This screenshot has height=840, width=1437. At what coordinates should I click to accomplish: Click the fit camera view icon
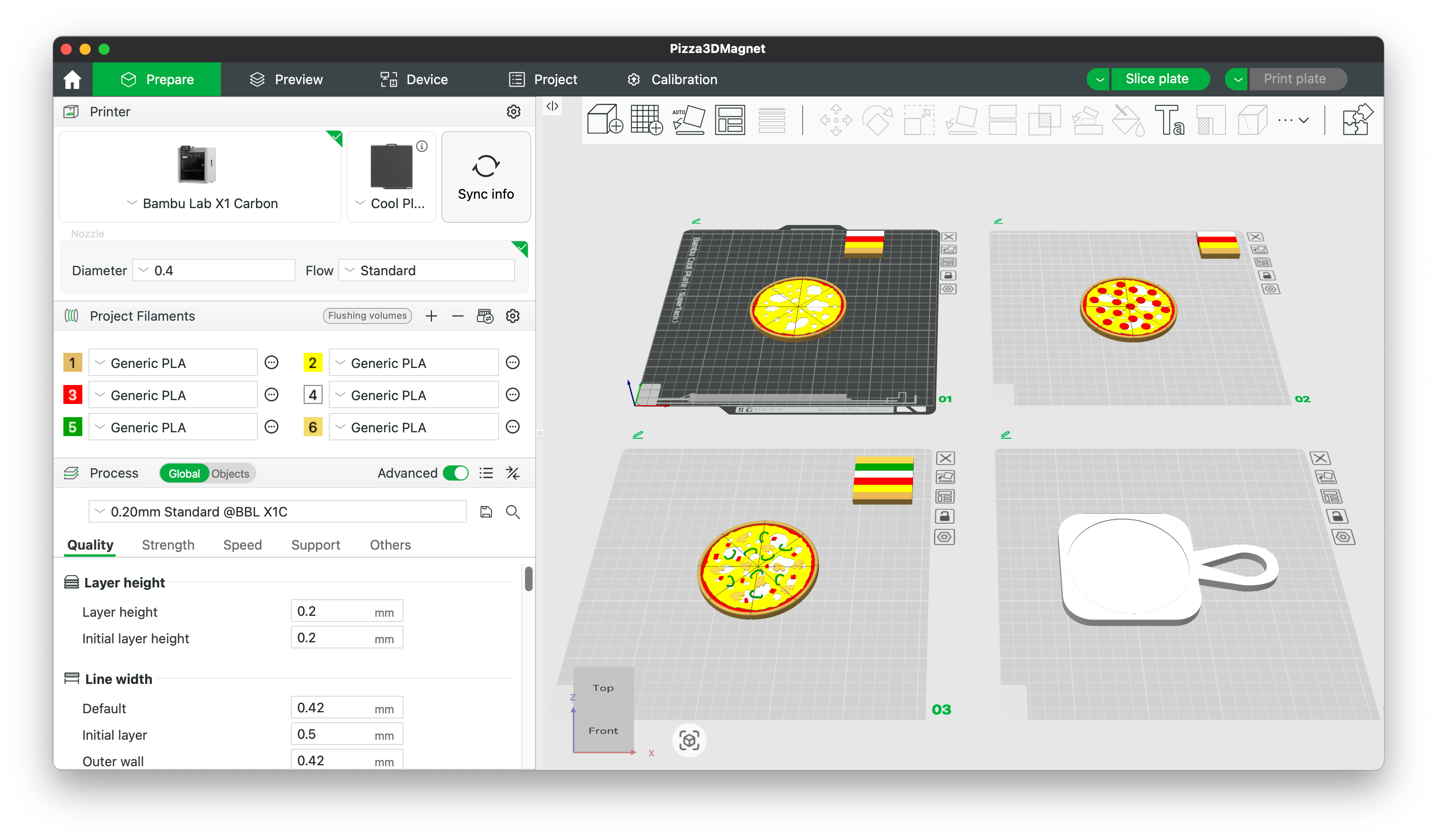tap(689, 740)
